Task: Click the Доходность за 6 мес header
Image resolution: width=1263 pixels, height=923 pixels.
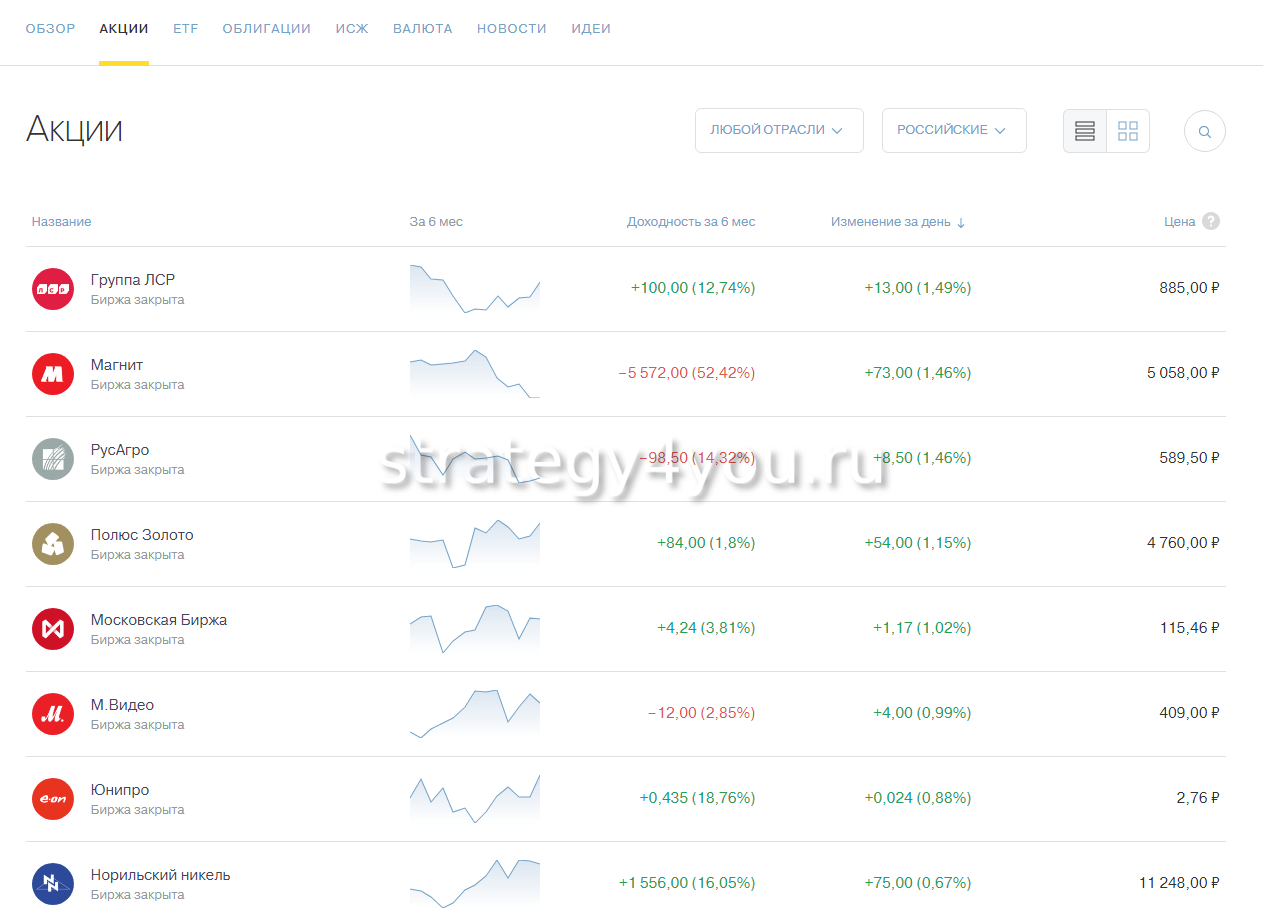Action: pyautogui.click(x=690, y=222)
